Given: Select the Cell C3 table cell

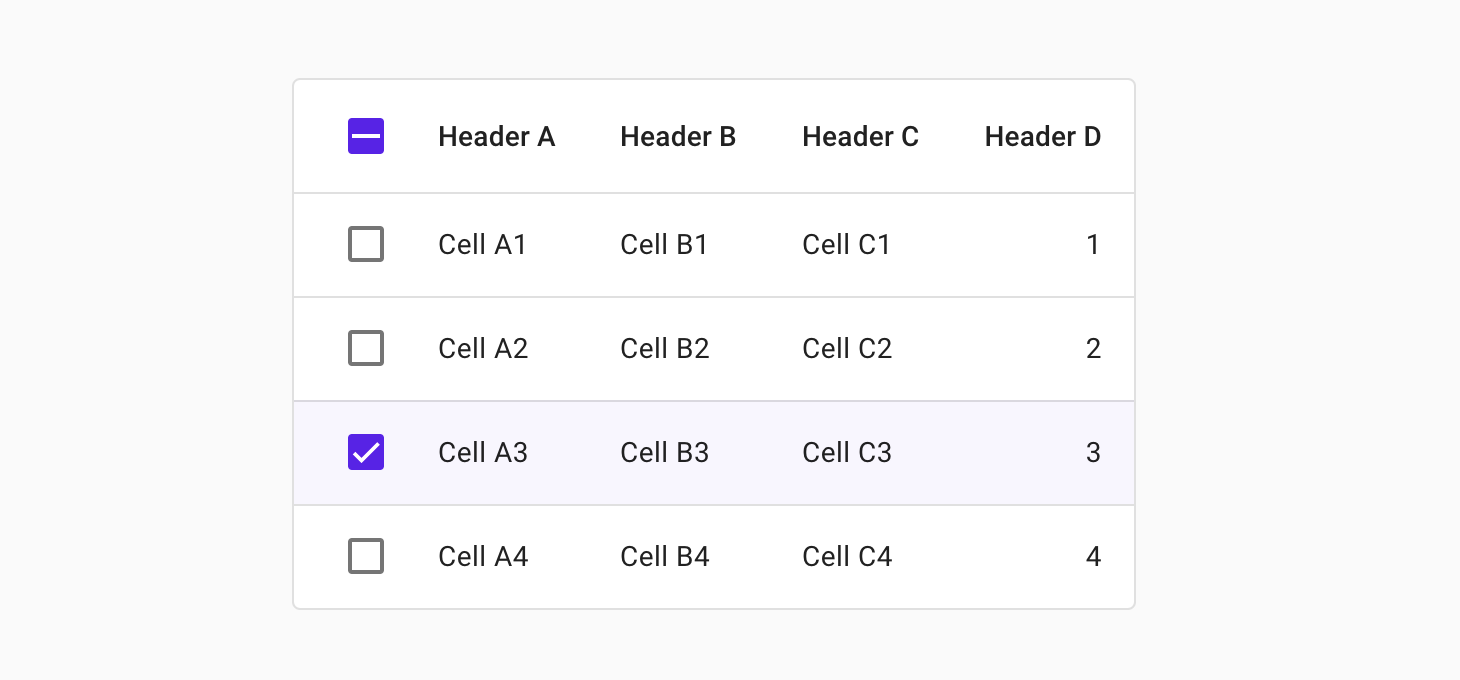Looking at the screenshot, I should (x=847, y=452).
